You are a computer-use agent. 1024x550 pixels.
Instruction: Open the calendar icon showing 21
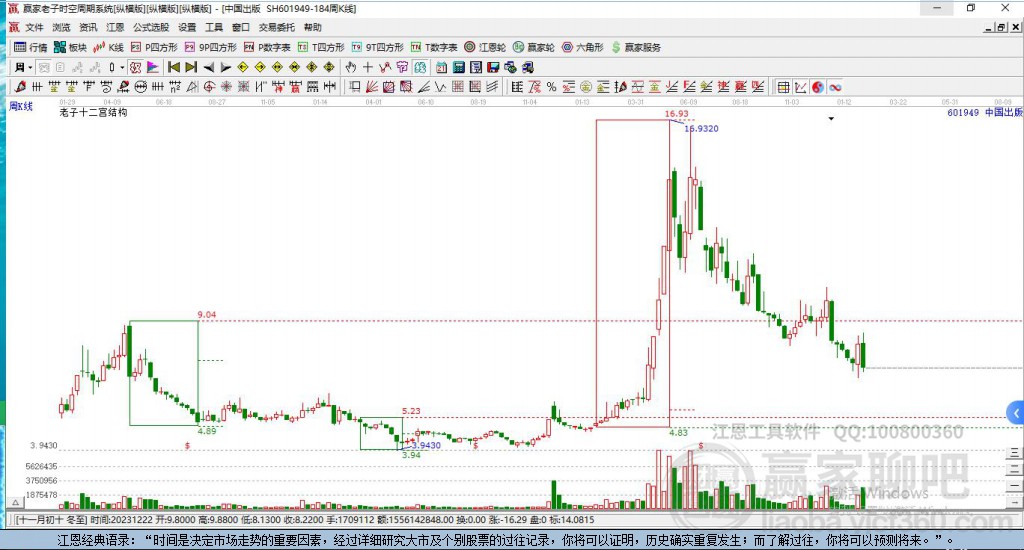tap(441, 67)
